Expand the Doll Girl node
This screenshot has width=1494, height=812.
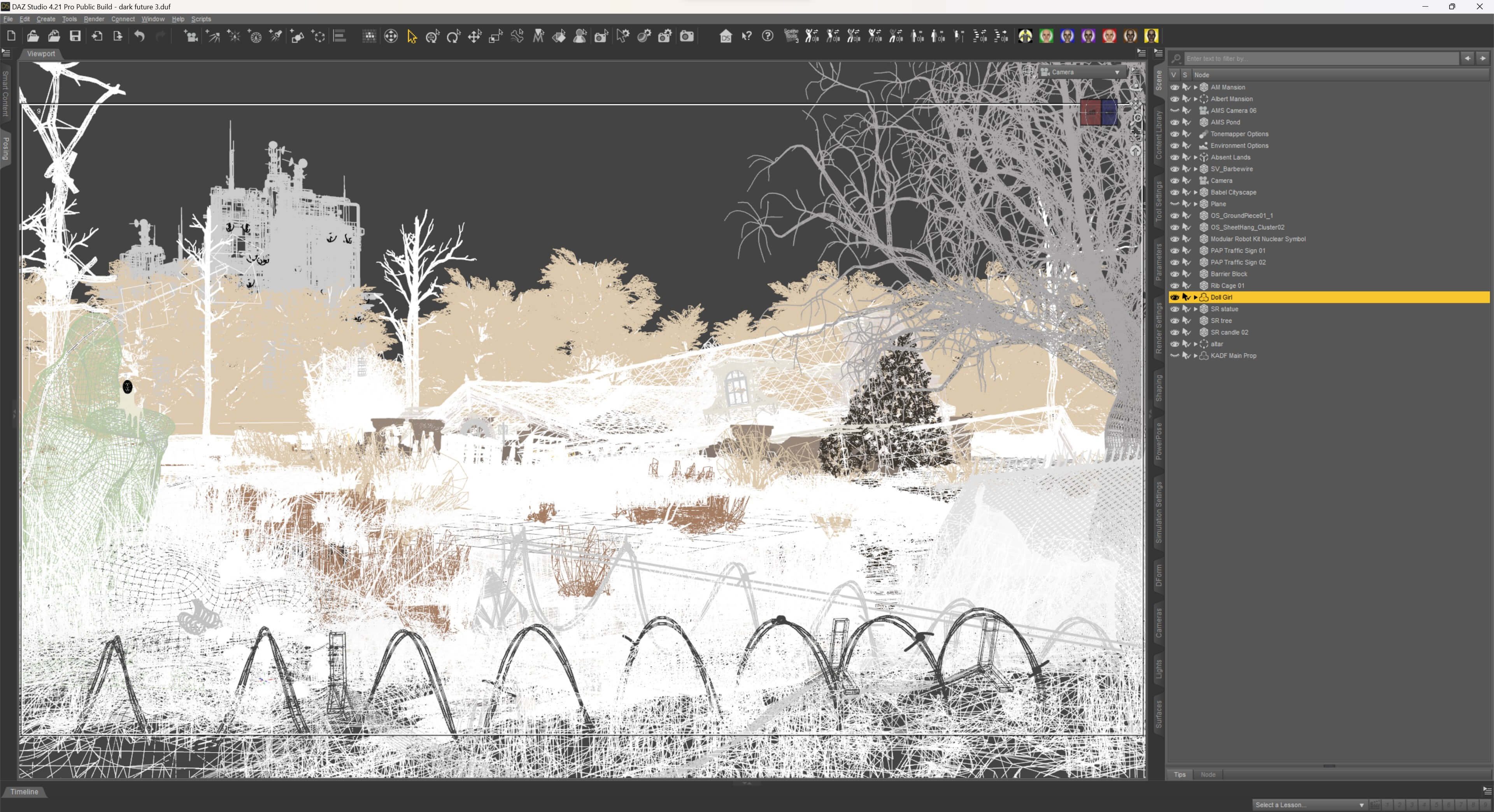coord(1195,297)
